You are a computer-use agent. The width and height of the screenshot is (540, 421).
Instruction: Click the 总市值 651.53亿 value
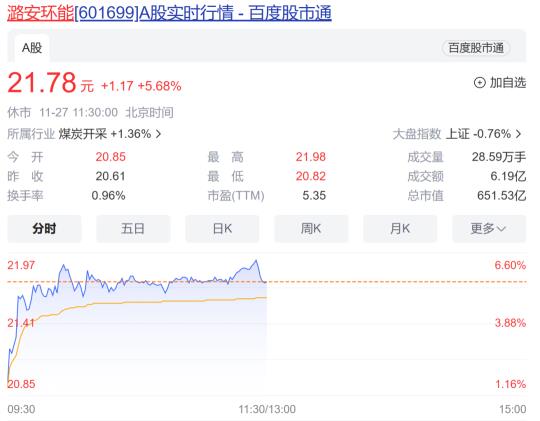click(x=501, y=196)
